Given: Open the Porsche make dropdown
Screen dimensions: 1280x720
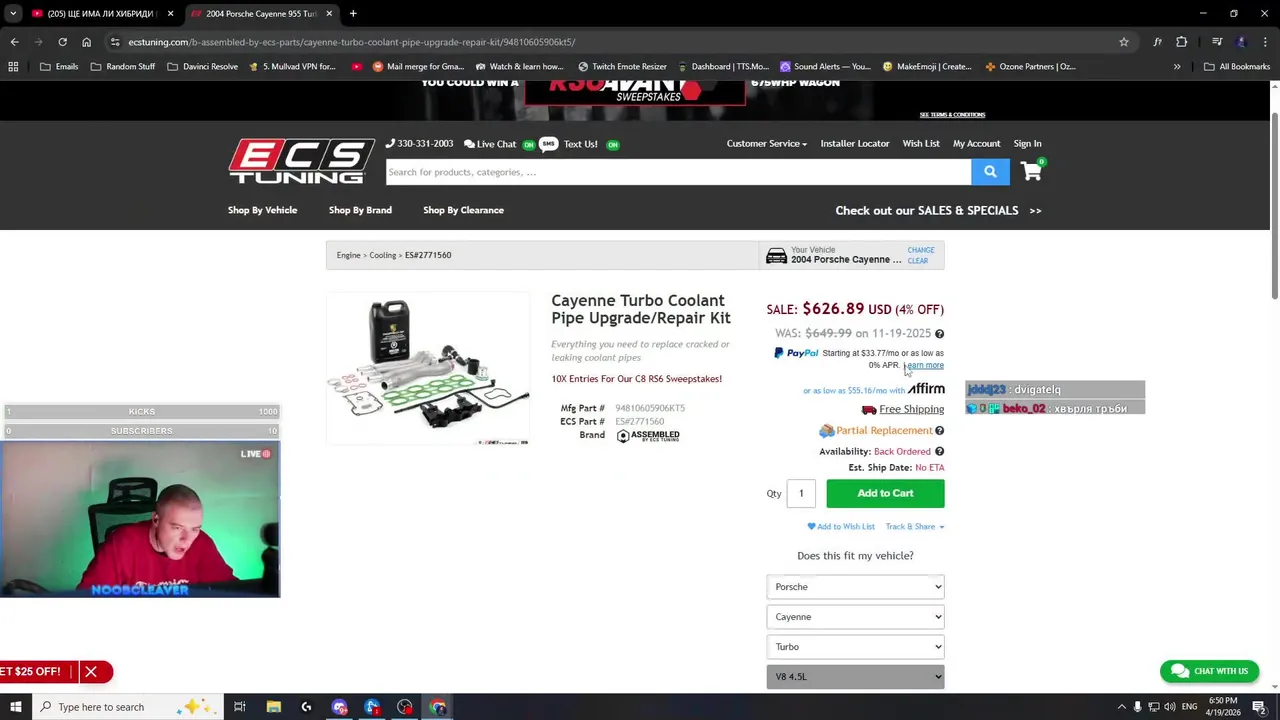Looking at the screenshot, I should (855, 587).
